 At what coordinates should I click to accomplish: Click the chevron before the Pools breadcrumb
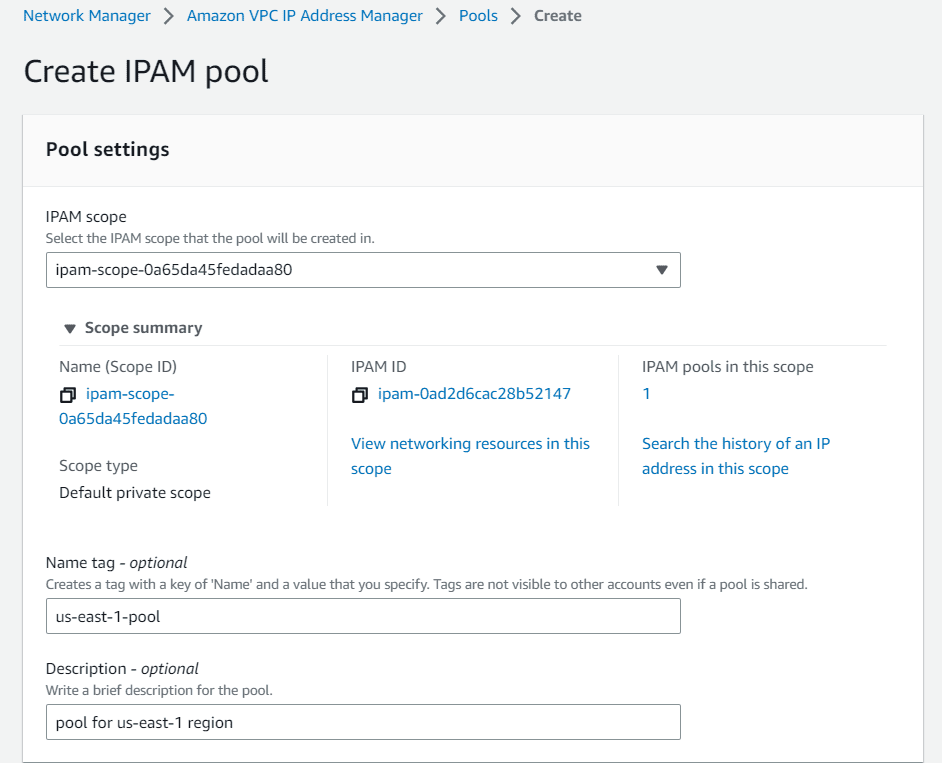coord(441,16)
